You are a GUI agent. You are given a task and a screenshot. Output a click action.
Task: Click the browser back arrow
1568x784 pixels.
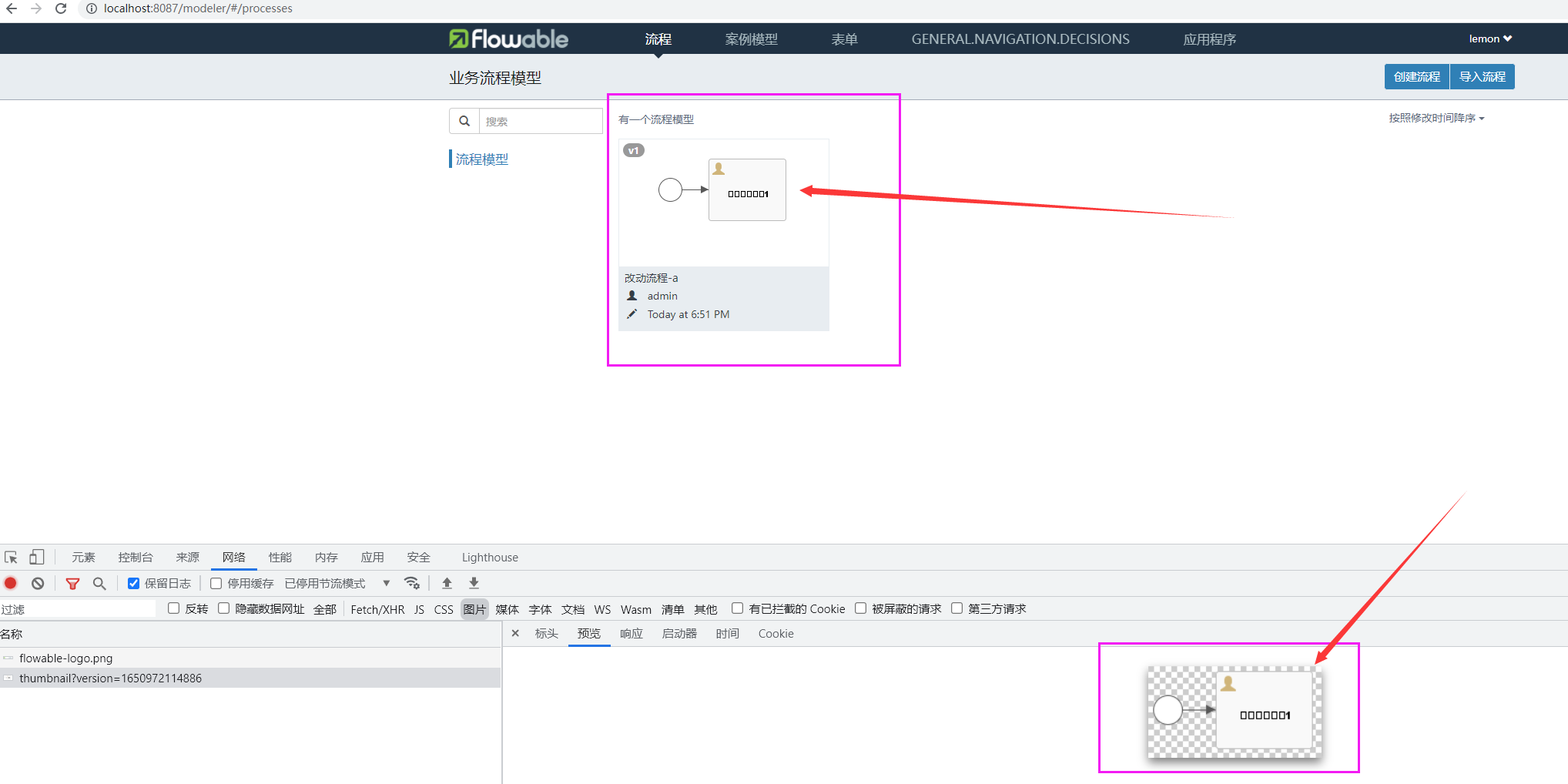click(12, 8)
